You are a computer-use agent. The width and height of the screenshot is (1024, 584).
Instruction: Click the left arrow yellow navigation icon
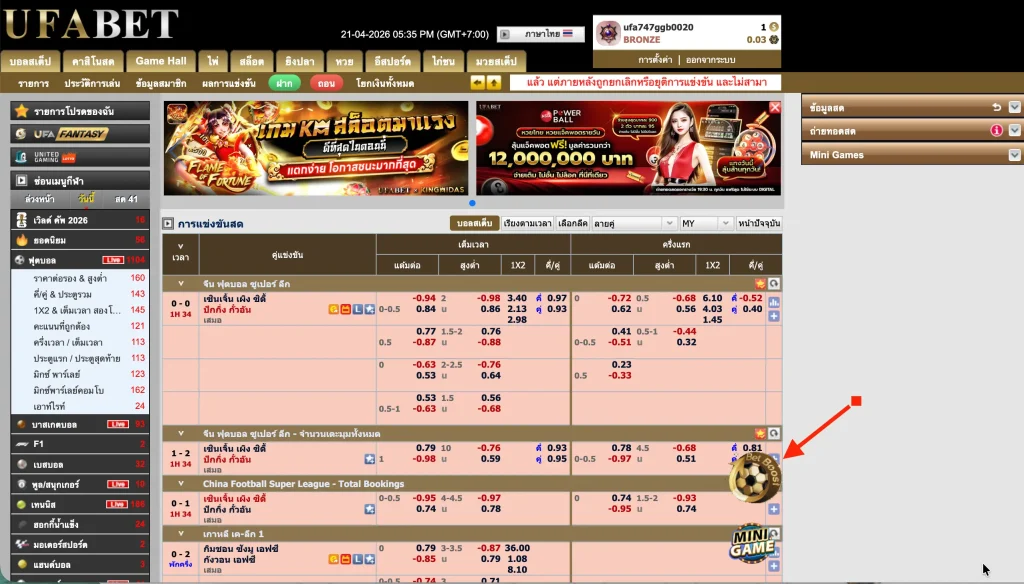477,83
